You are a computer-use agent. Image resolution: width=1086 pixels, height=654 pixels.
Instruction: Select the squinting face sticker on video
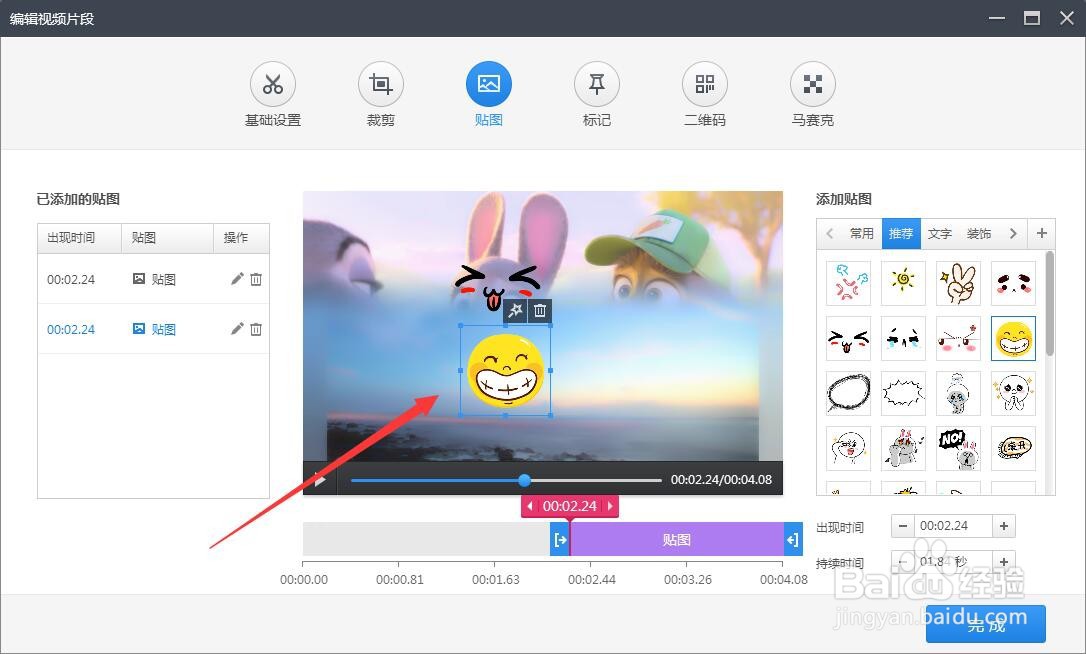(x=497, y=287)
